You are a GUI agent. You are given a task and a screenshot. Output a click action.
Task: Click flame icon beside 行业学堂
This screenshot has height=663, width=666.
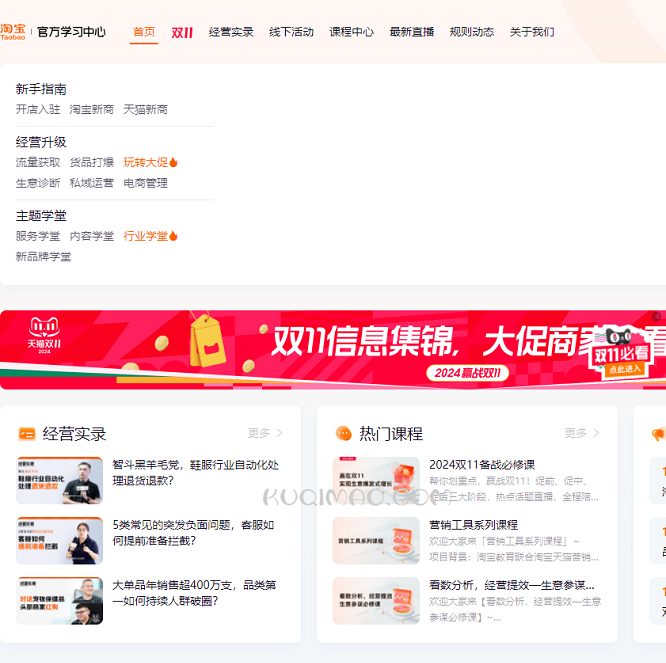(x=173, y=236)
